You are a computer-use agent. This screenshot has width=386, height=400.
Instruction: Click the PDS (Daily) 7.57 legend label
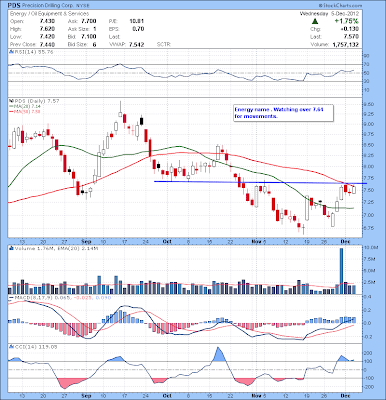[36, 101]
